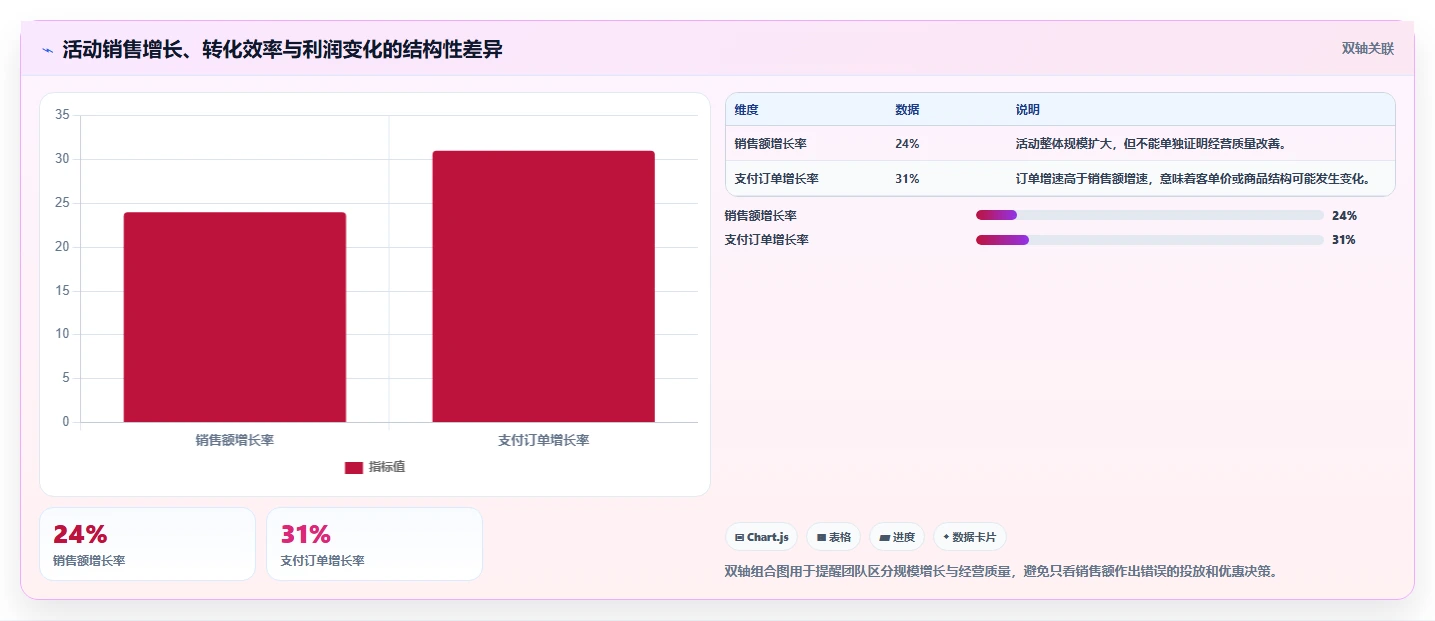
Task: Open the 24% 销售额增长率 data card
Action: click(147, 544)
